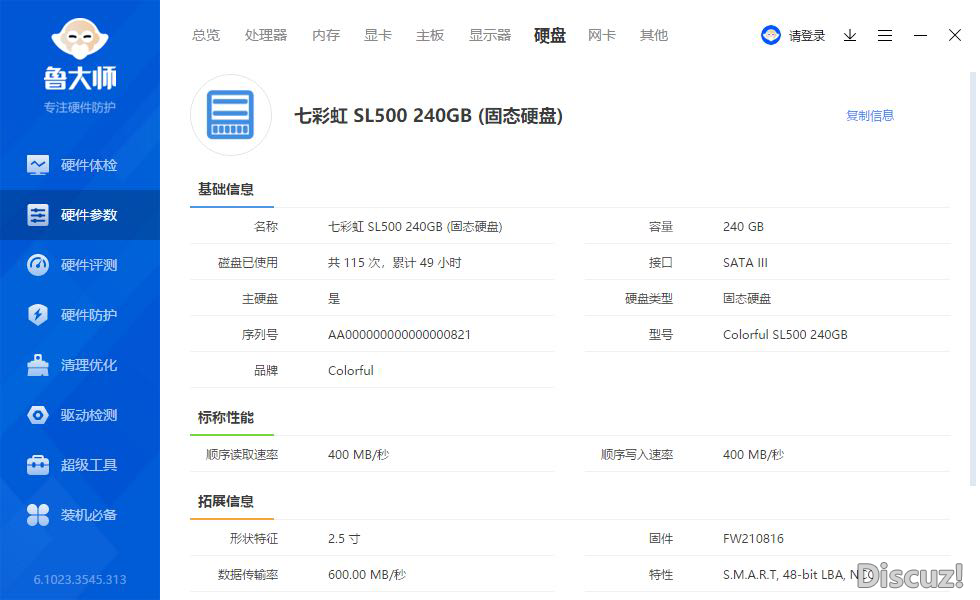
Task: Click the capacity value 240 GB
Action: point(743,226)
